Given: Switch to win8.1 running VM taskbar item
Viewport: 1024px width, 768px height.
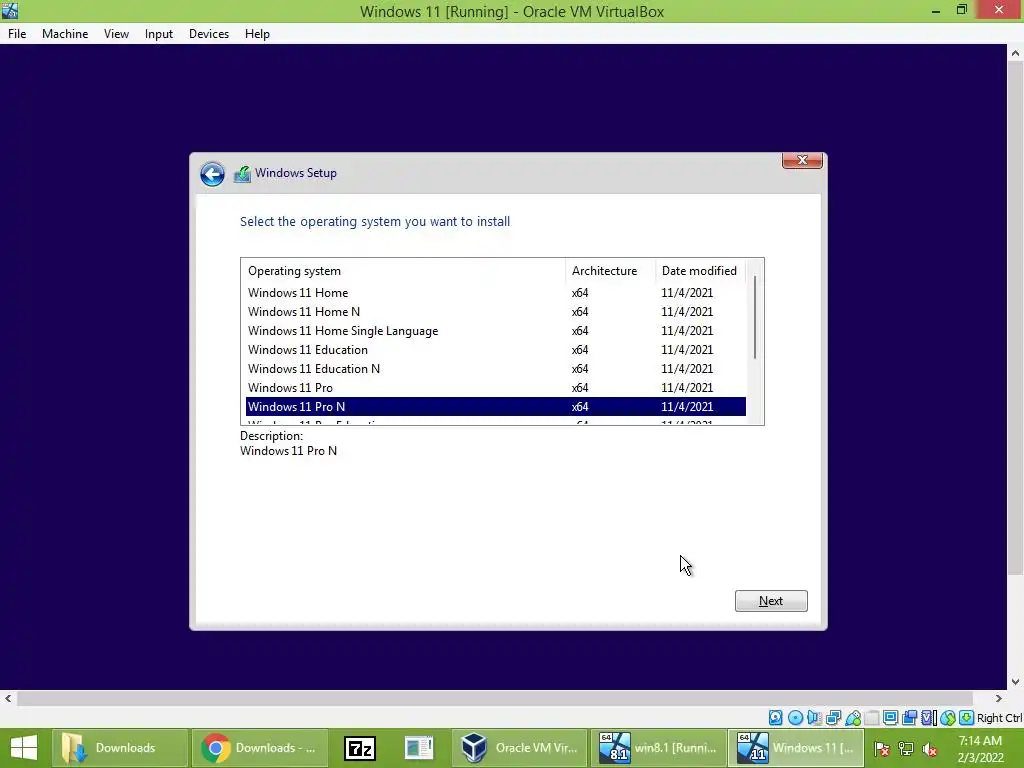Looking at the screenshot, I should [658, 748].
